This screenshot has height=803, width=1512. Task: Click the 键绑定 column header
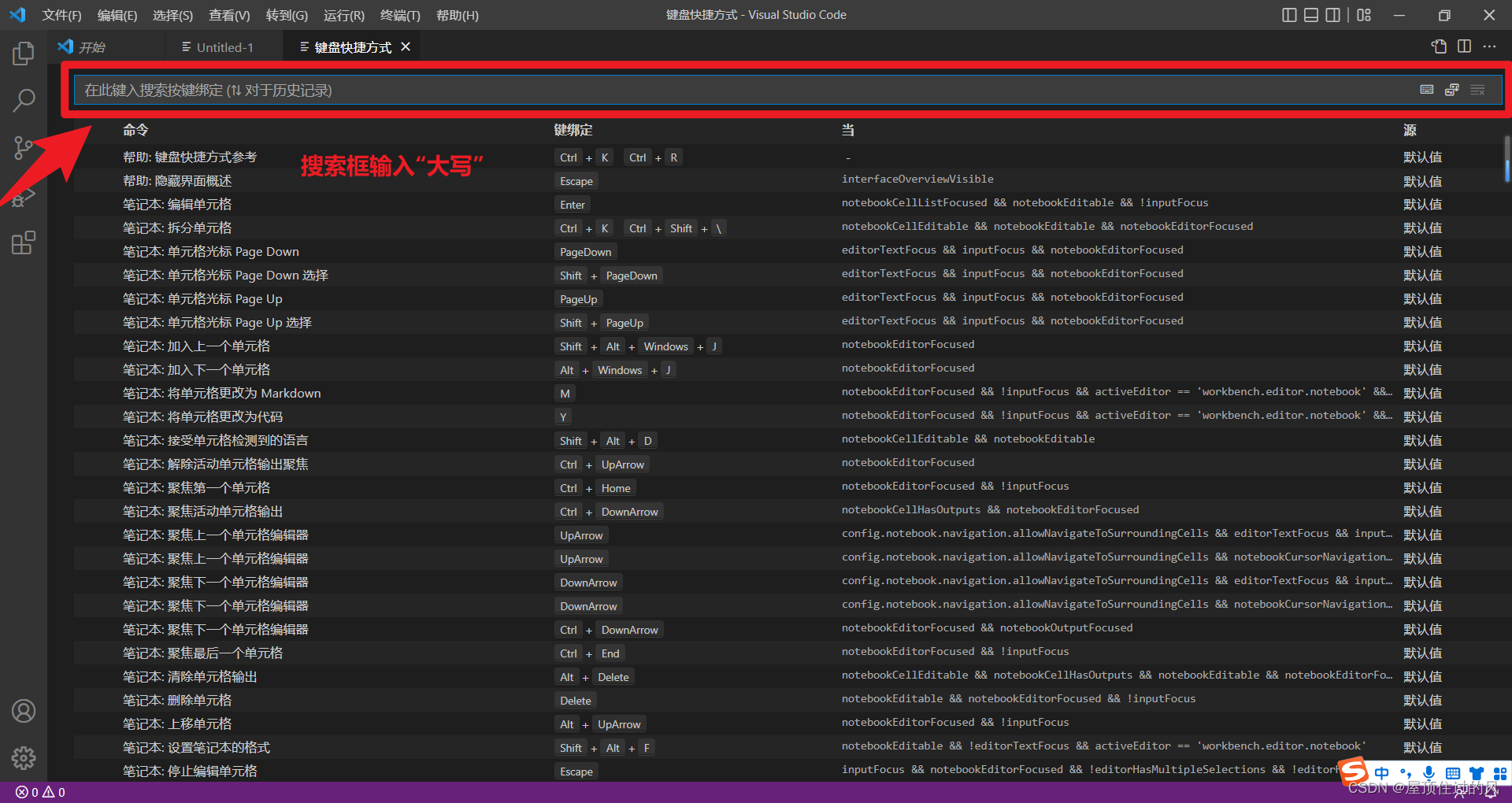pos(573,130)
